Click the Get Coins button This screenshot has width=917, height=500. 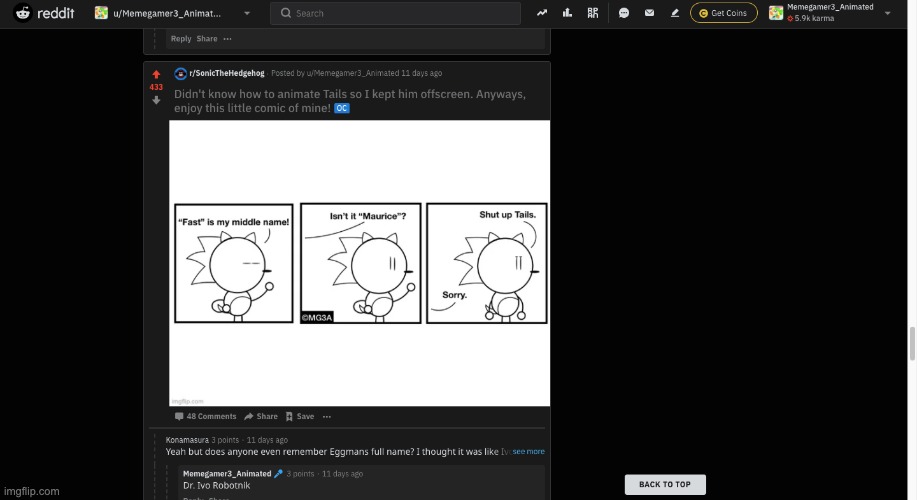(723, 13)
